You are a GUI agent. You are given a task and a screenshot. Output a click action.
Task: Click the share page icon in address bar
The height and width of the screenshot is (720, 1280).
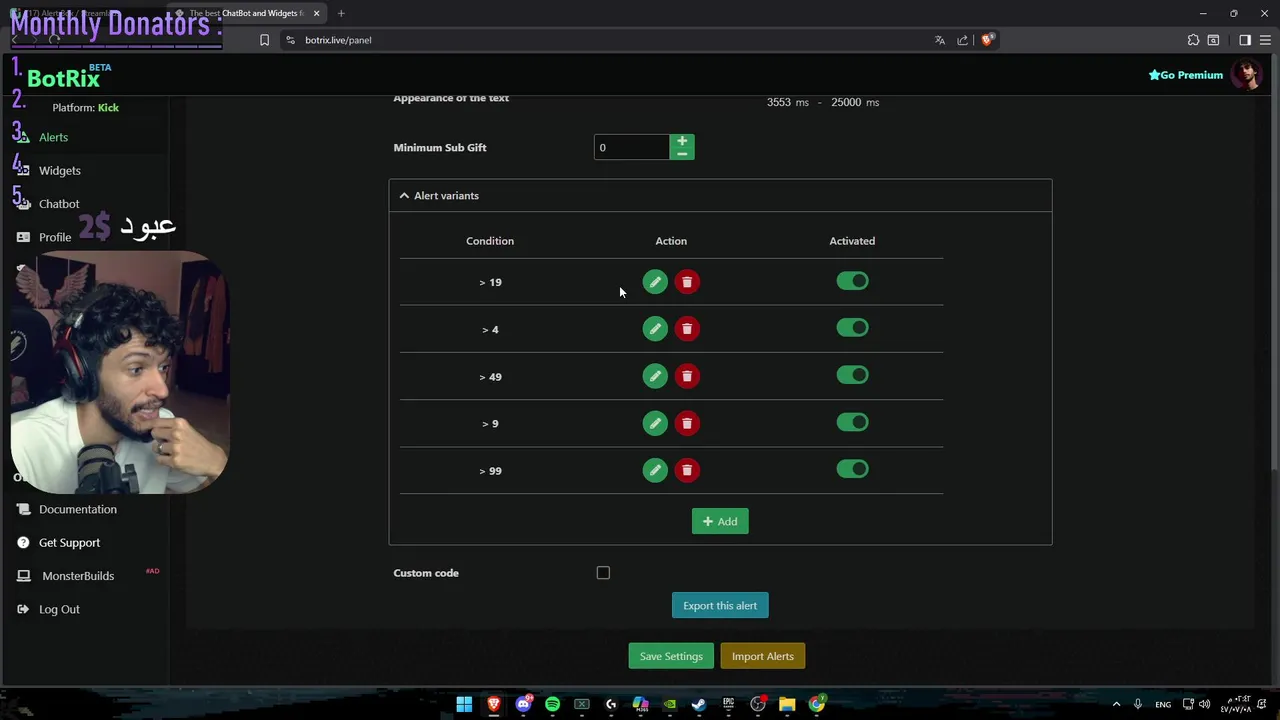[962, 40]
